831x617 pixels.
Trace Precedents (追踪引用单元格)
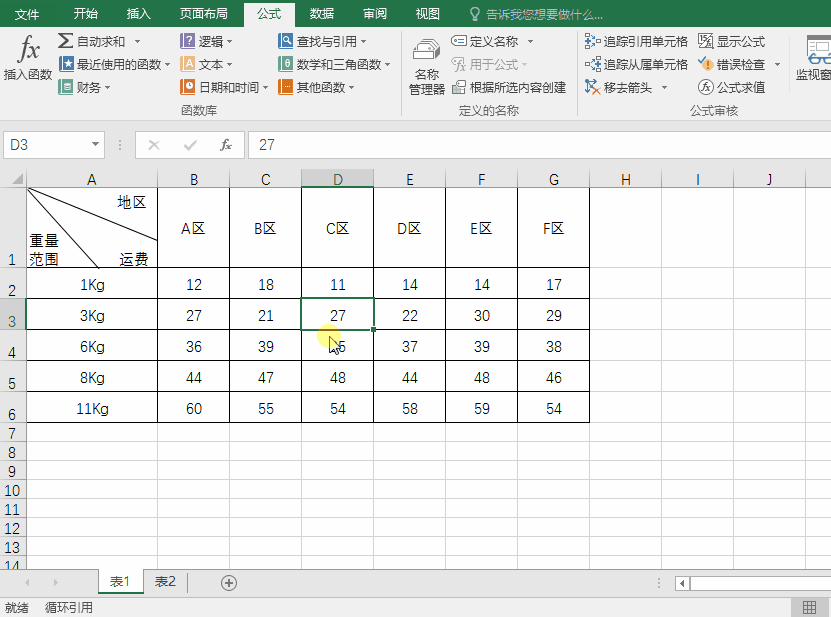coord(636,41)
